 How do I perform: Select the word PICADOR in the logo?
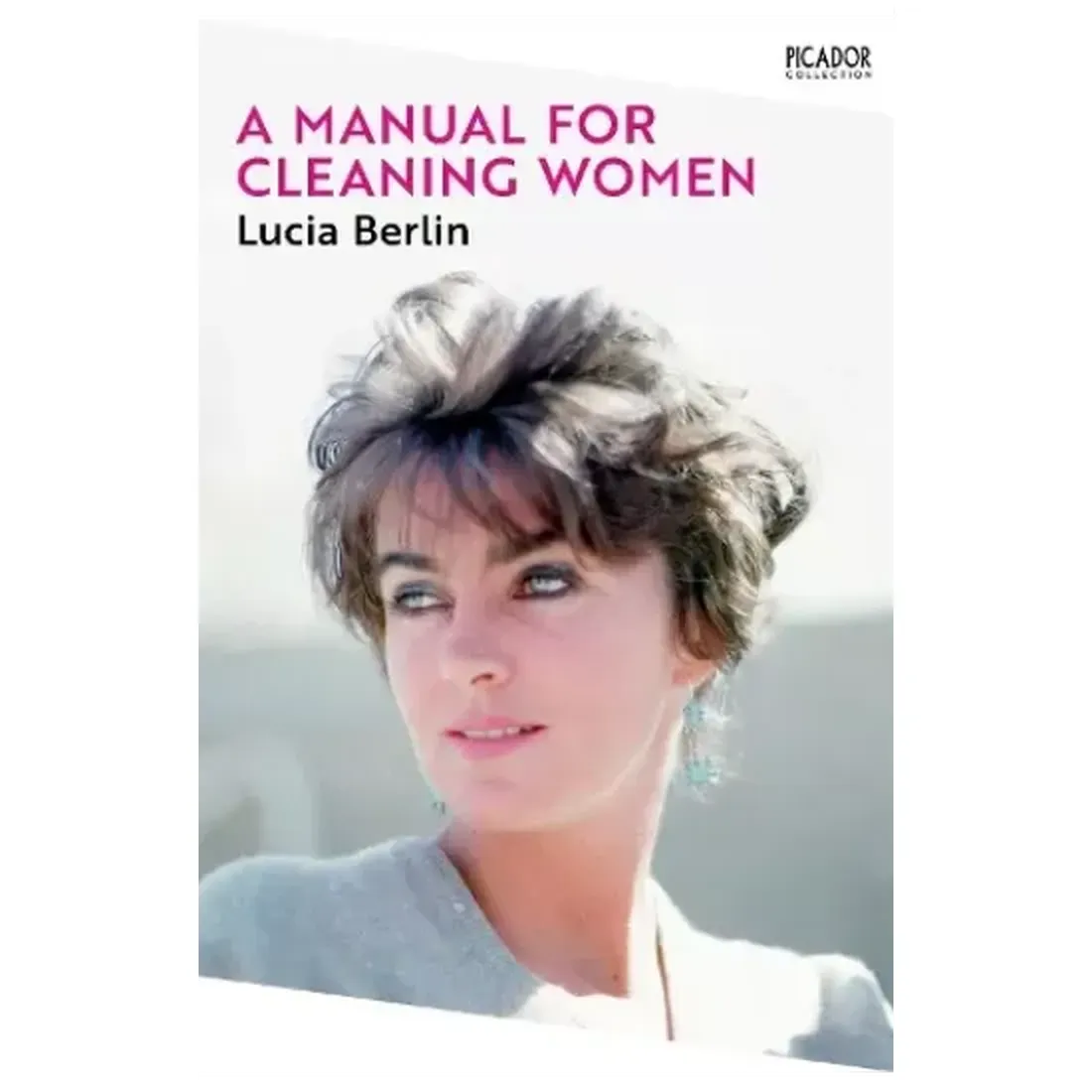(x=828, y=58)
